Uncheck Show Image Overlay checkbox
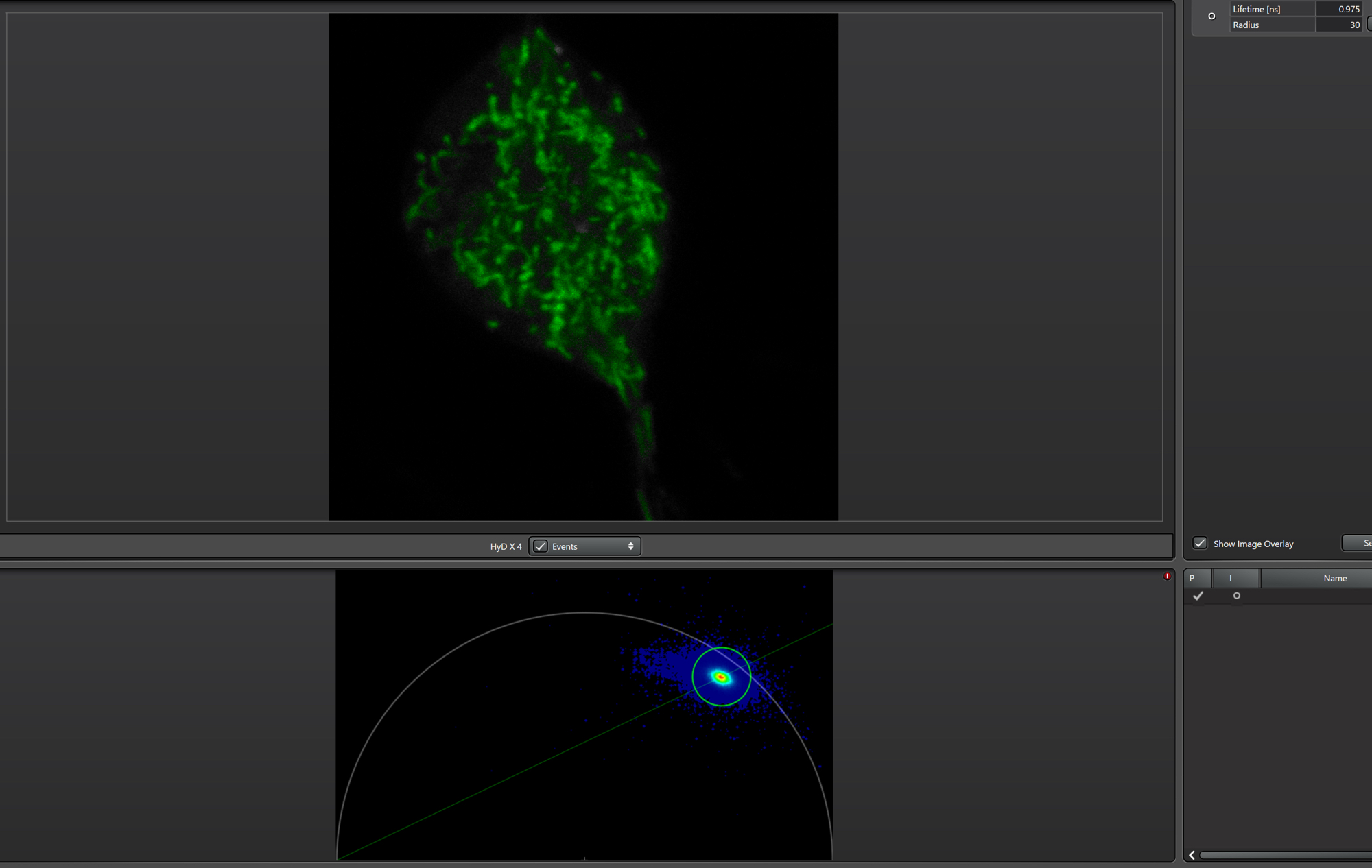 pyautogui.click(x=1200, y=543)
